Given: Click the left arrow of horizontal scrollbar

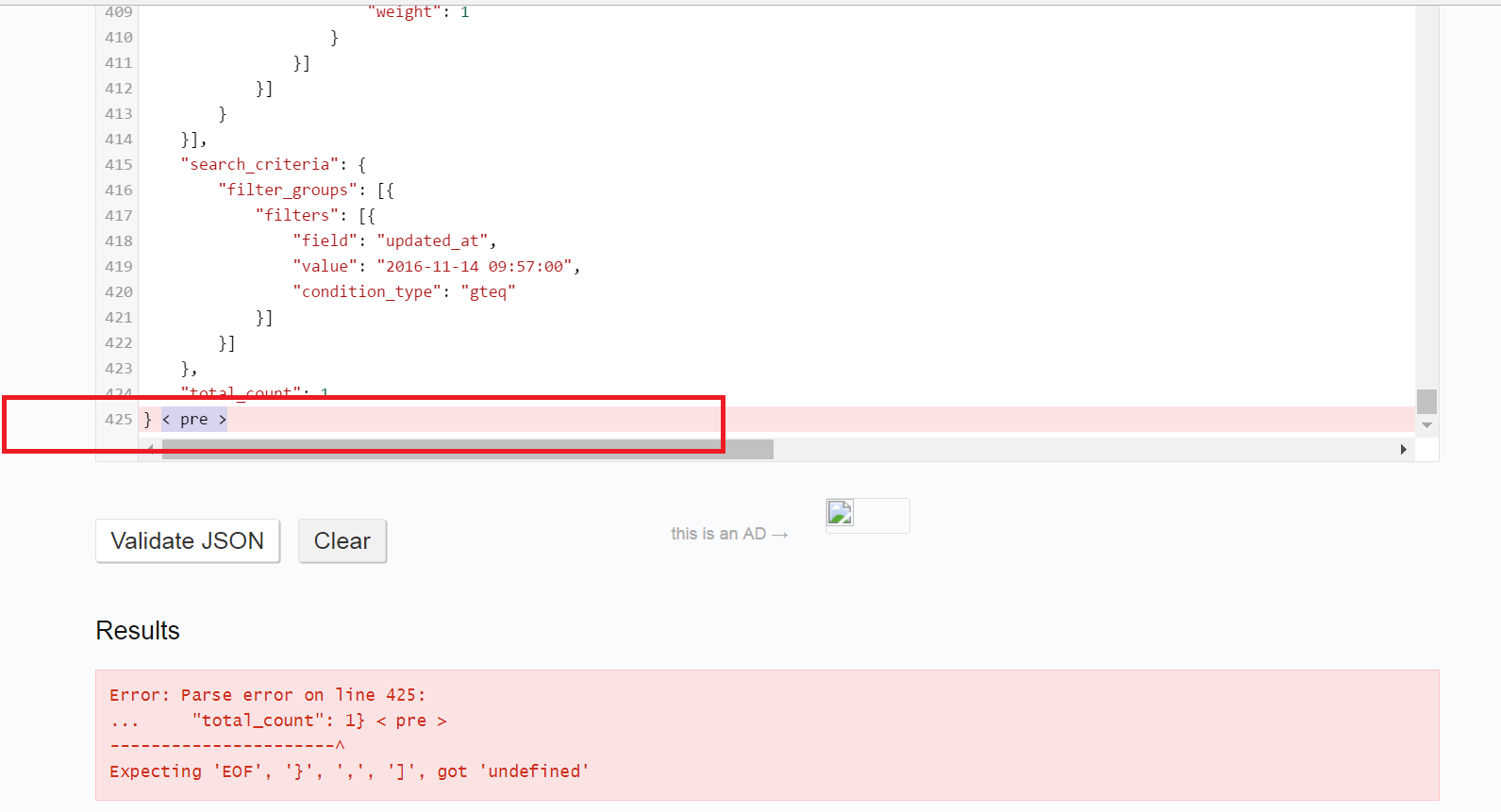Looking at the screenshot, I should [x=151, y=450].
